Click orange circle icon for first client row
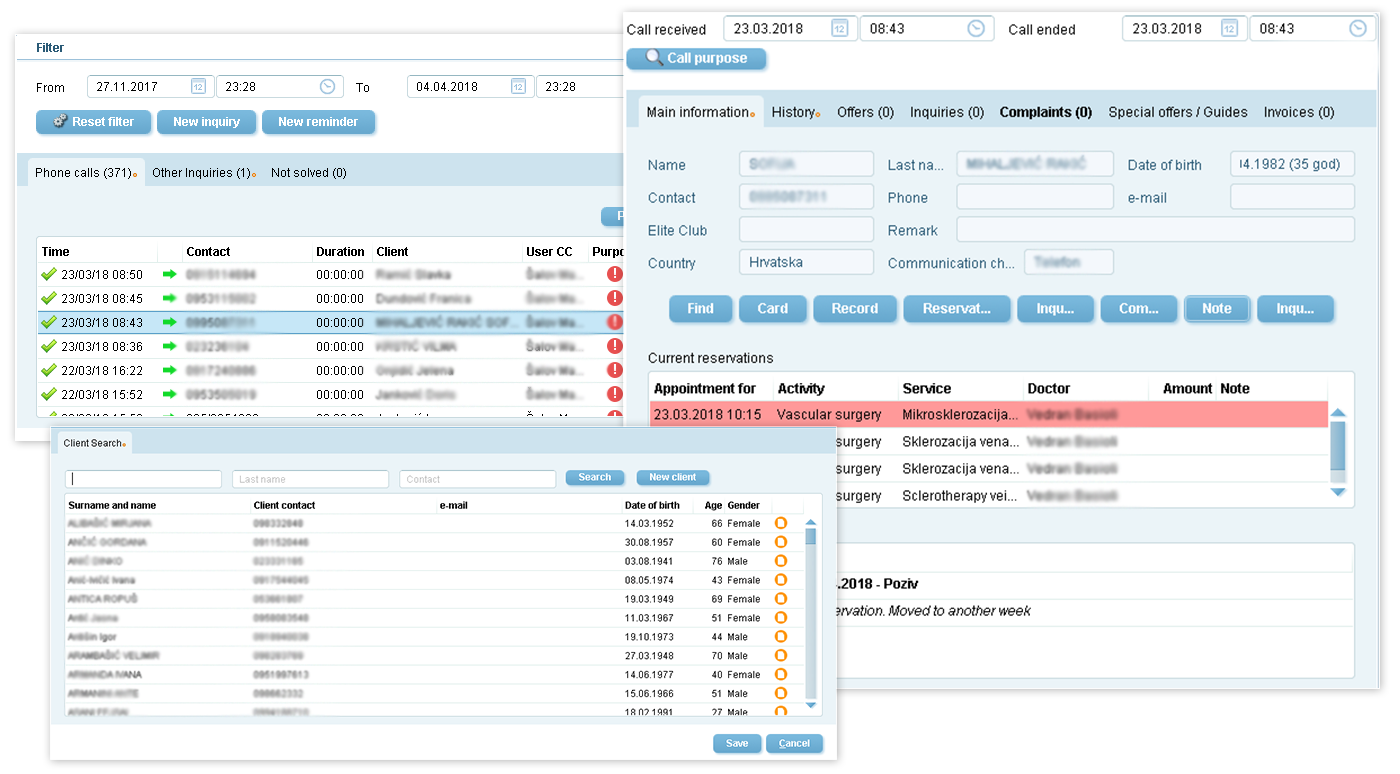Image resolution: width=1400 pixels, height=774 pixels. click(x=781, y=523)
